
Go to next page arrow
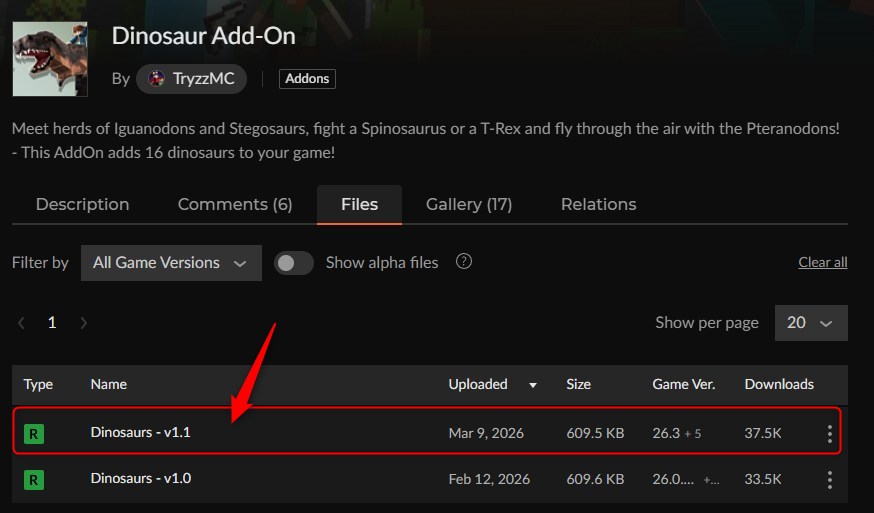(84, 323)
